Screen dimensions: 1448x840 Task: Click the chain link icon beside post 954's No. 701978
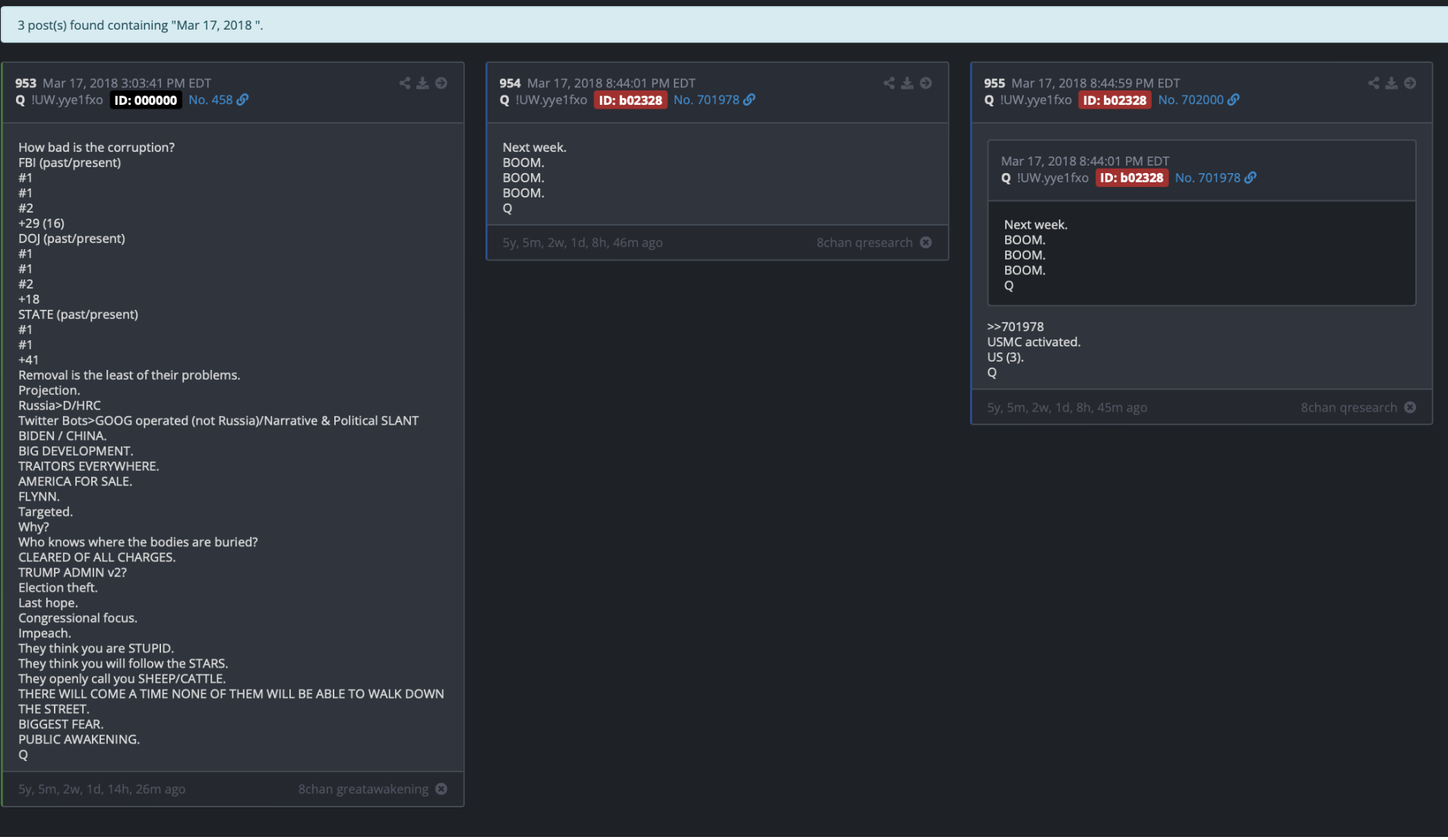[749, 99]
